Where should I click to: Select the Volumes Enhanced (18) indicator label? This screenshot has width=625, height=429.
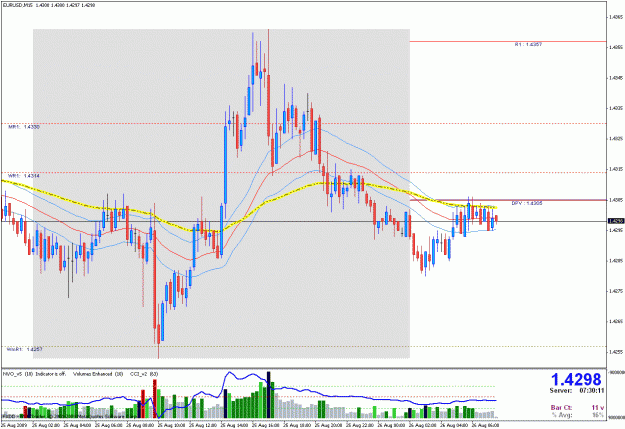click(98, 374)
